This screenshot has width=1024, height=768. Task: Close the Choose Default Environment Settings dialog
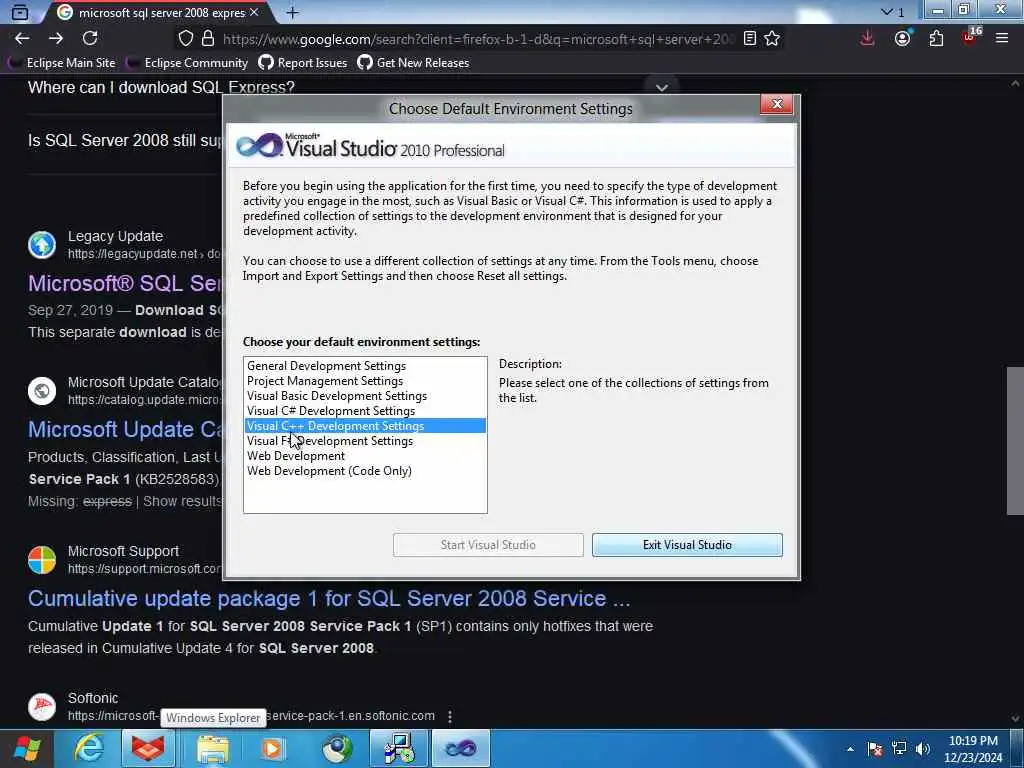point(776,104)
